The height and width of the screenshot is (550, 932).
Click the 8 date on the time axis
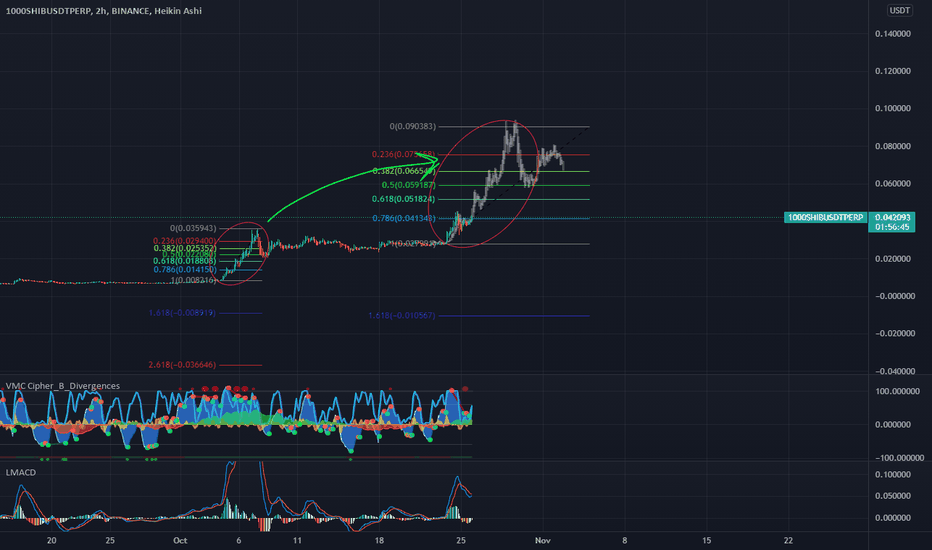[625, 540]
